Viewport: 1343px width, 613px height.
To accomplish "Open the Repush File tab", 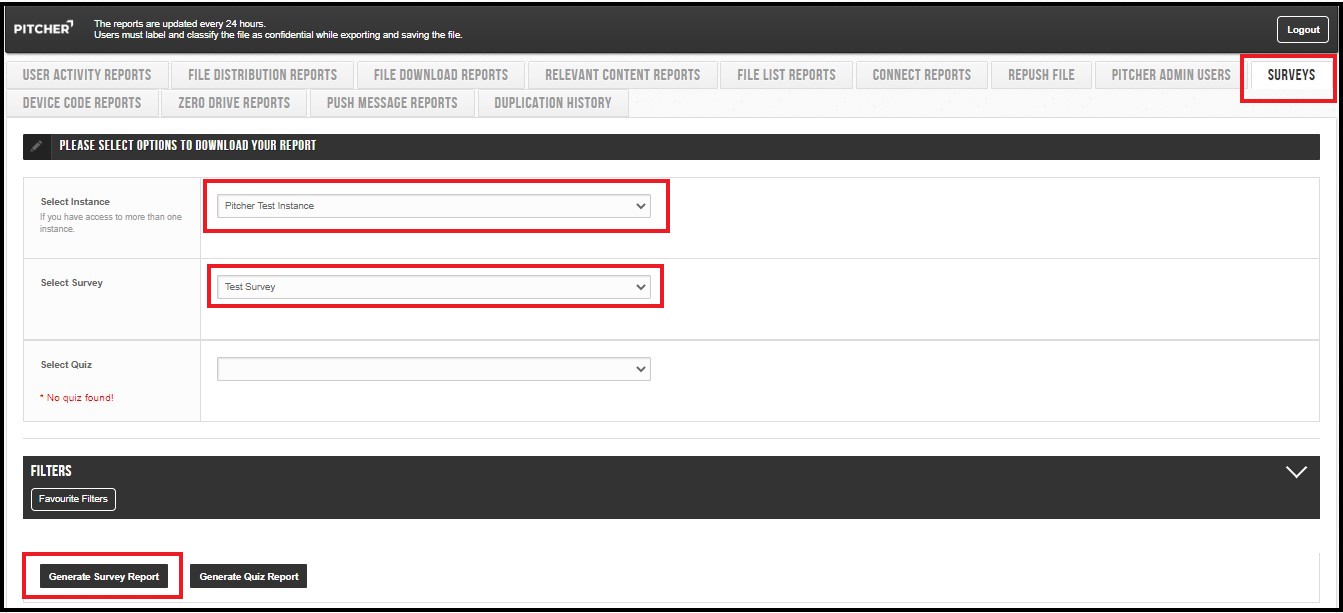I will tap(1041, 75).
